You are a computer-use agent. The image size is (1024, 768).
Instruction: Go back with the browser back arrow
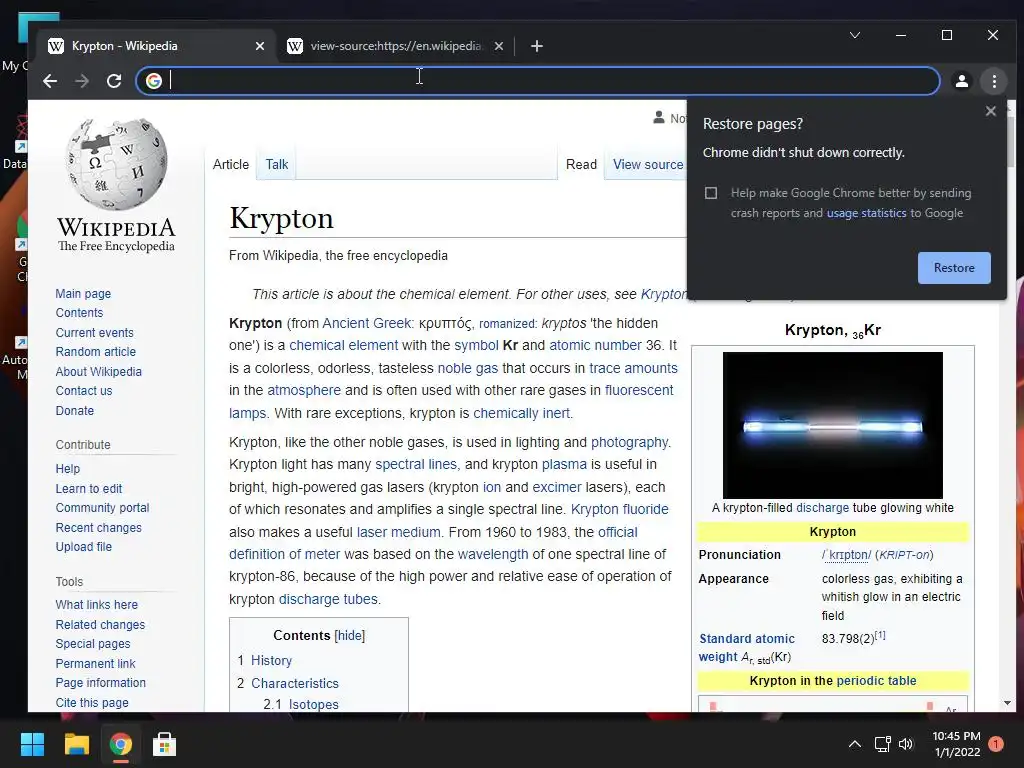tap(50, 81)
